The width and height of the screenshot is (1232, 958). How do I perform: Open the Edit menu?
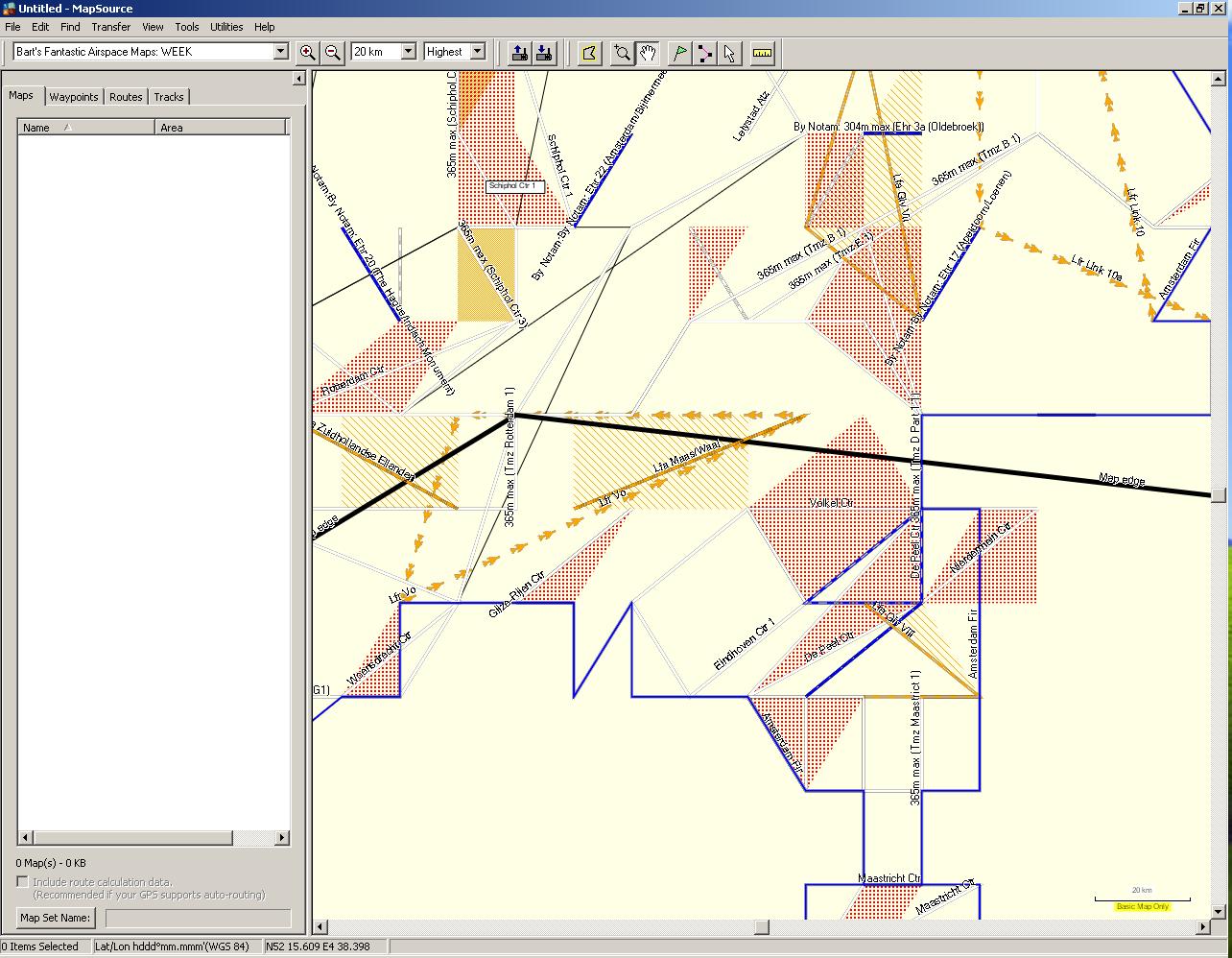[40, 27]
